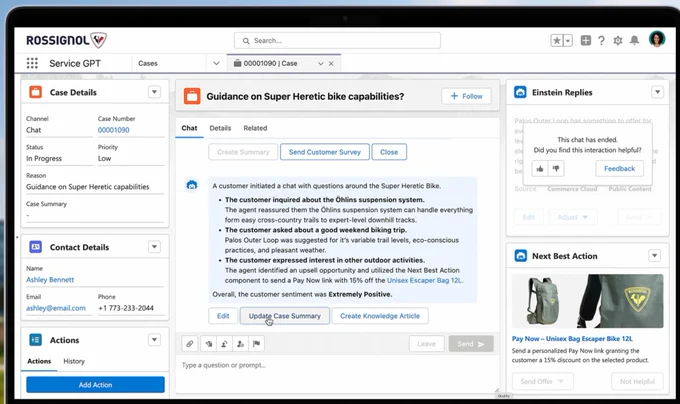Click the Actions panel icon

[36, 340]
